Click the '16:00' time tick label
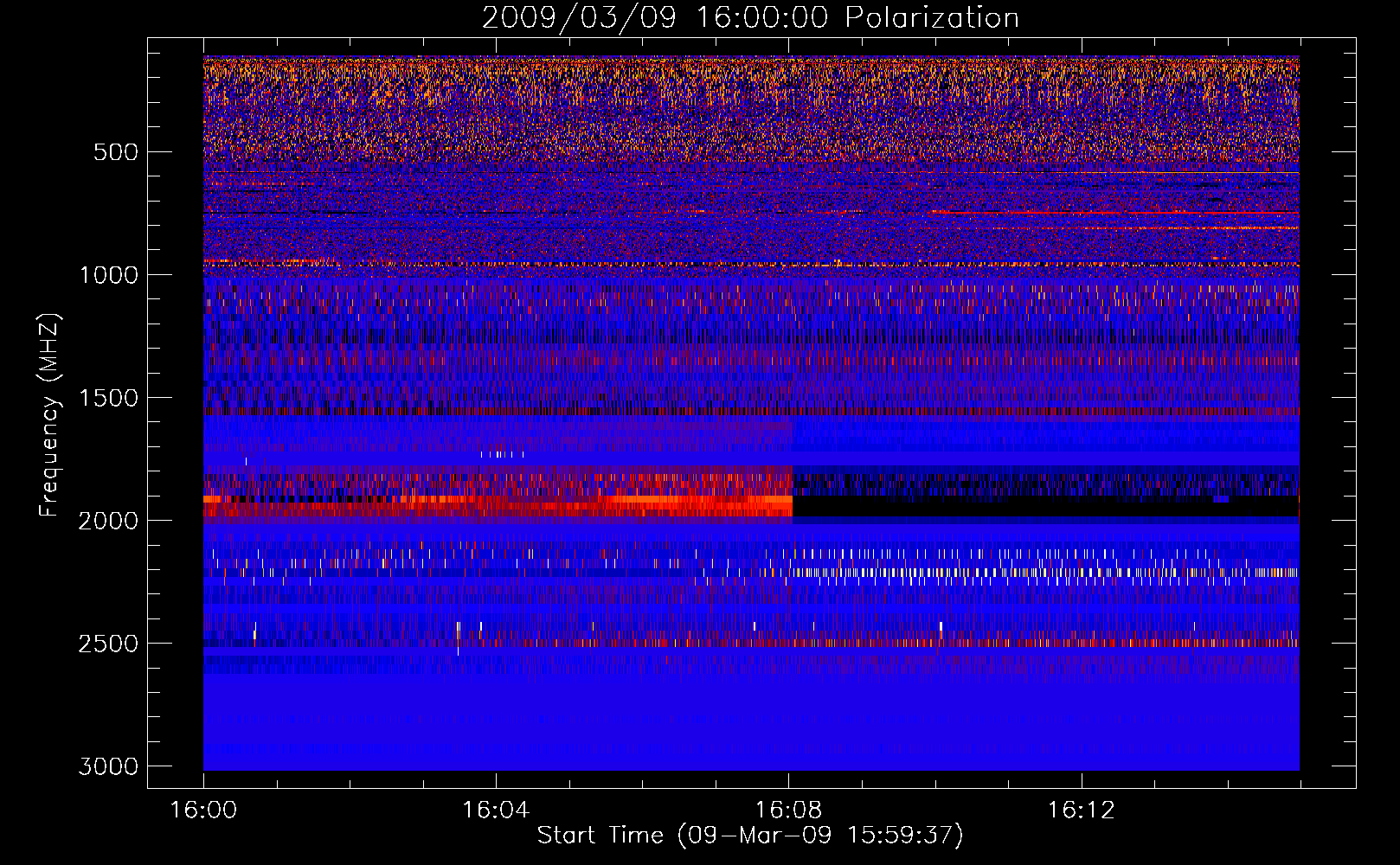The height and width of the screenshot is (865, 1400). 203,811
